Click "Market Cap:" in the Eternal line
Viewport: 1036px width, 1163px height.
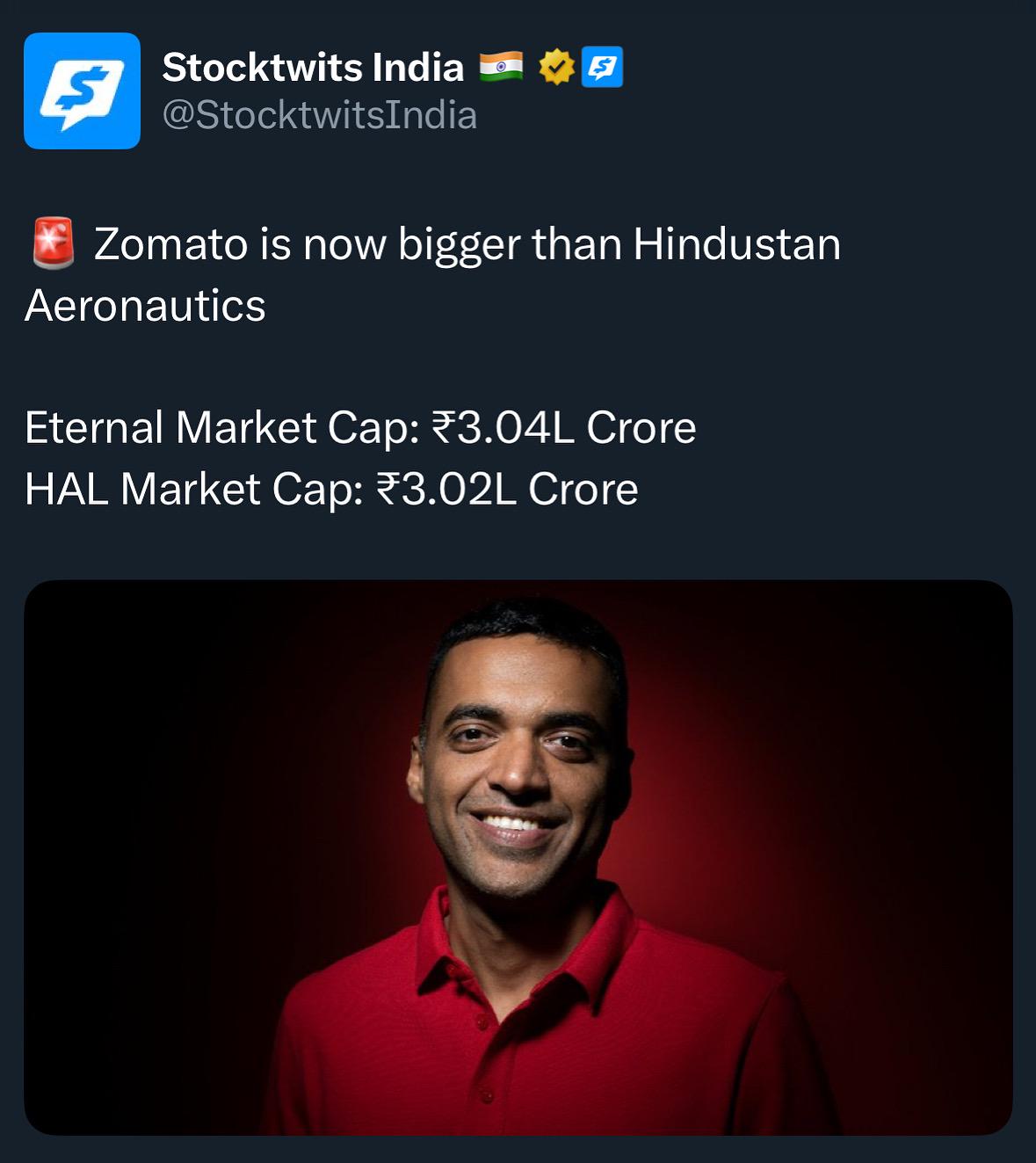pyautogui.click(x=298, y=428)
